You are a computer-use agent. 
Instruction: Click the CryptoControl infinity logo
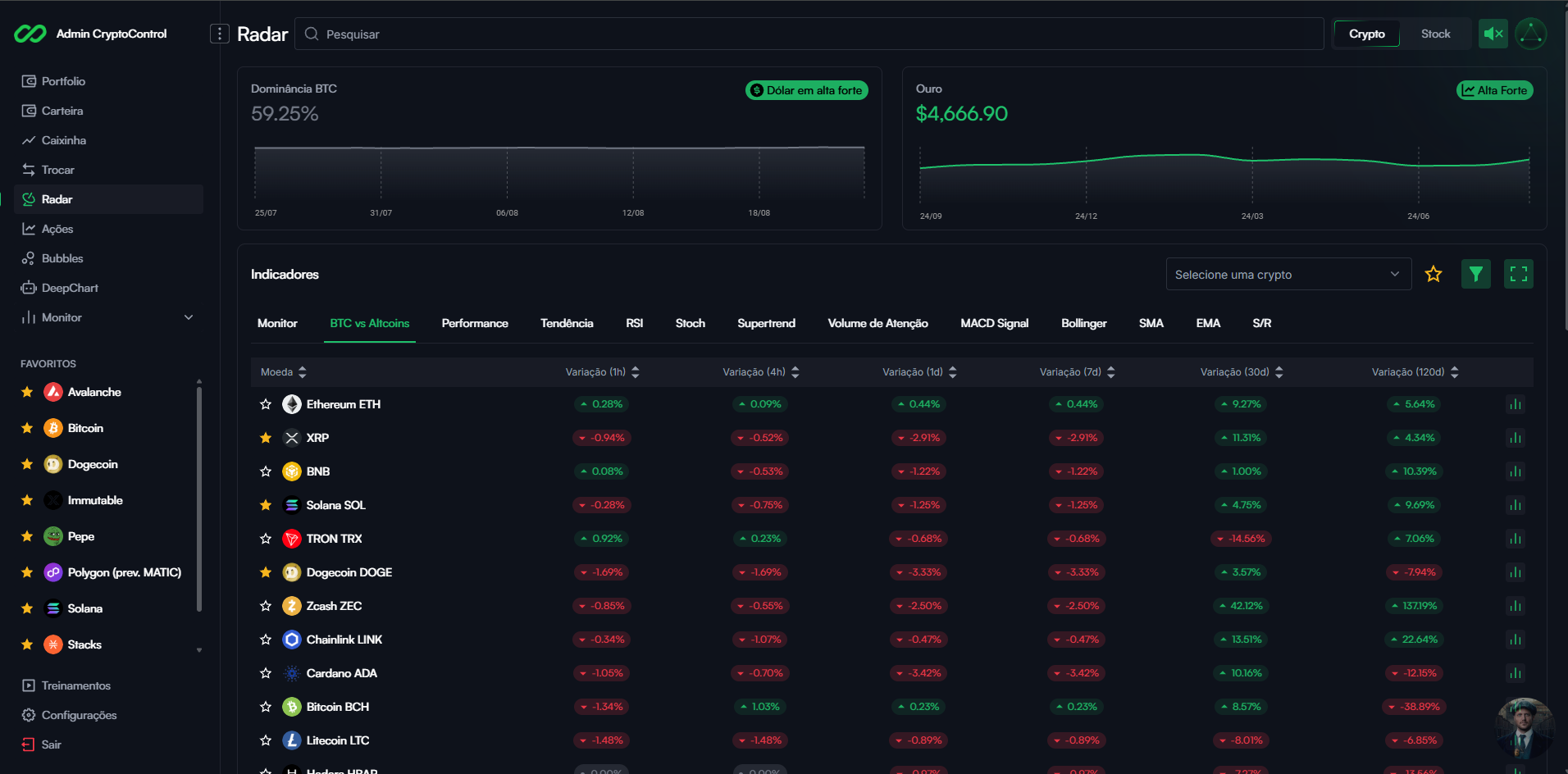(x=30, y=34)
